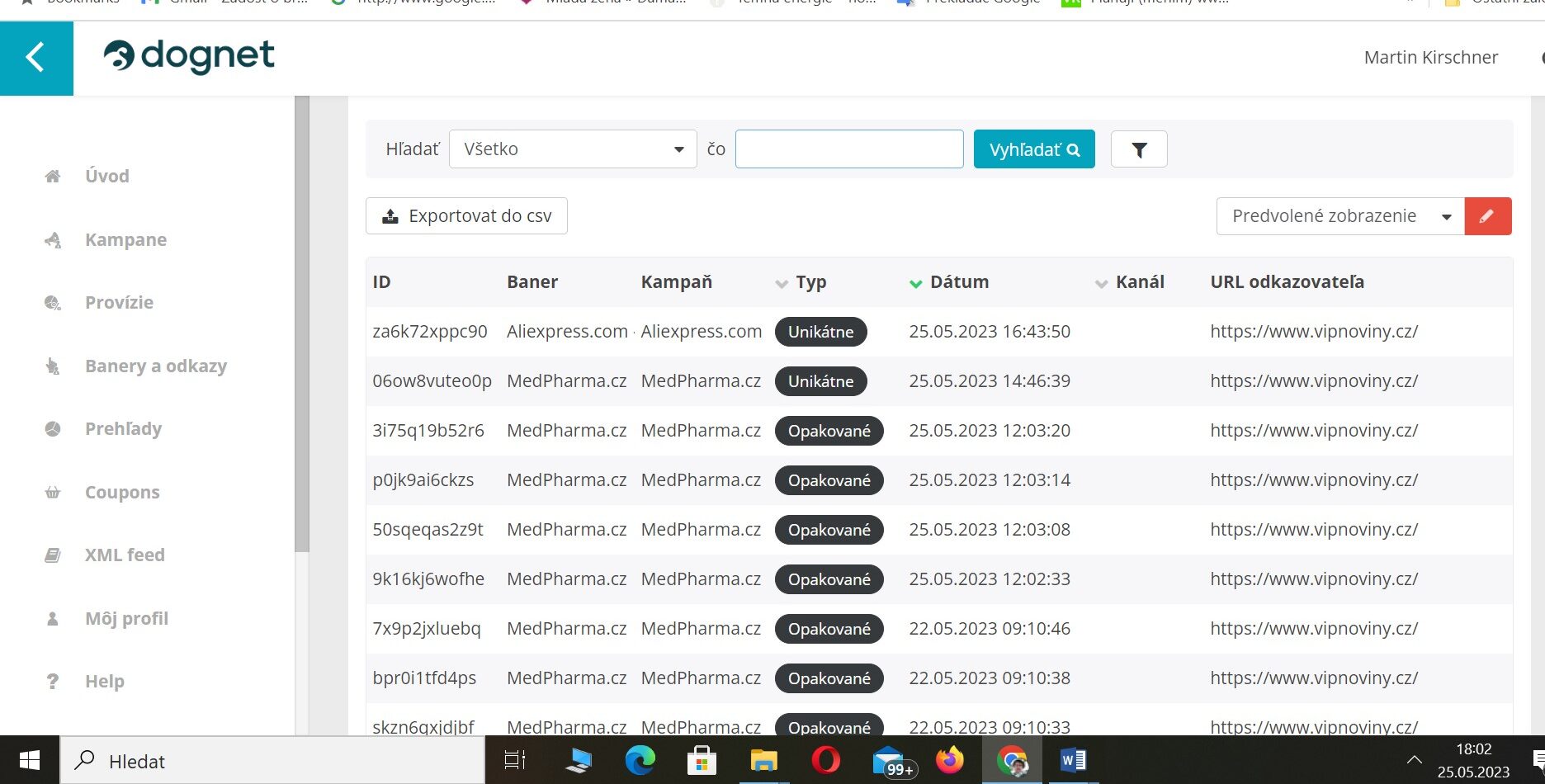1545x784 pixels.
Task: Open the Všetko search field dropdown
Action: tap(573, 149)
